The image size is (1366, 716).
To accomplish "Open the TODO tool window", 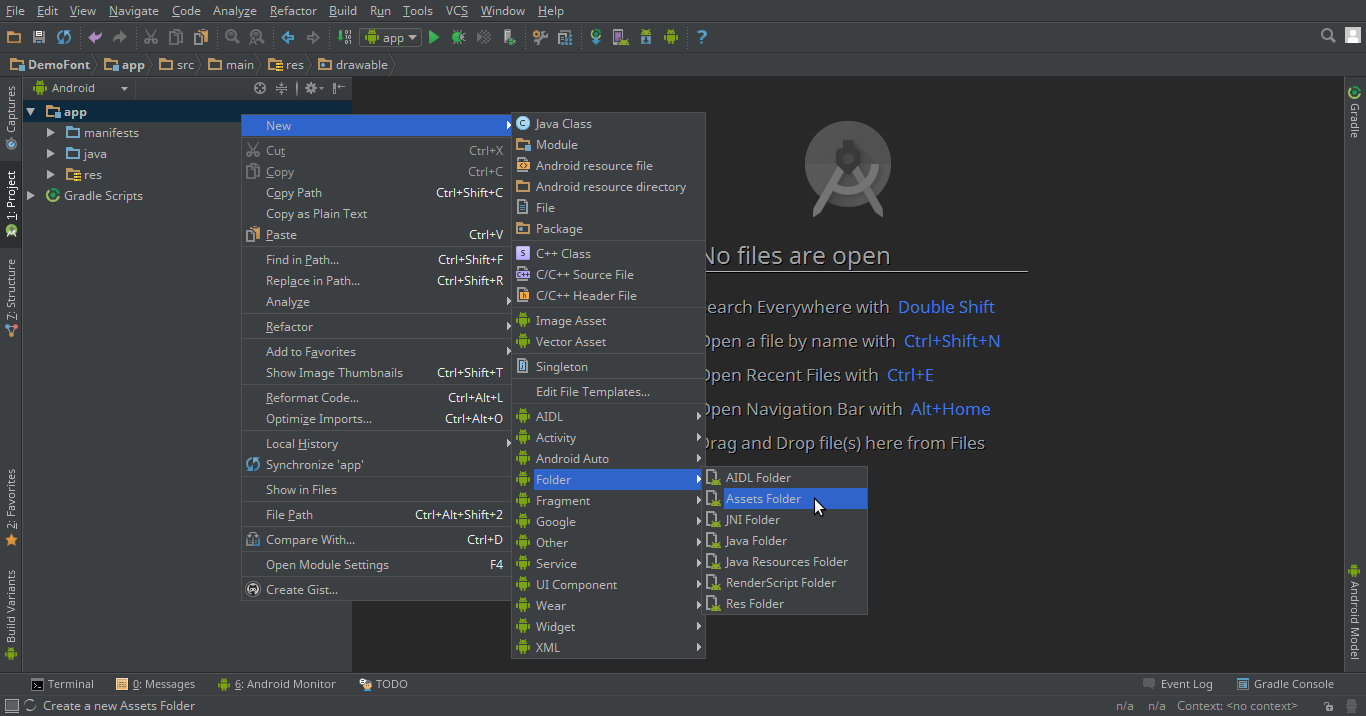I will click(x=384, y=684).
